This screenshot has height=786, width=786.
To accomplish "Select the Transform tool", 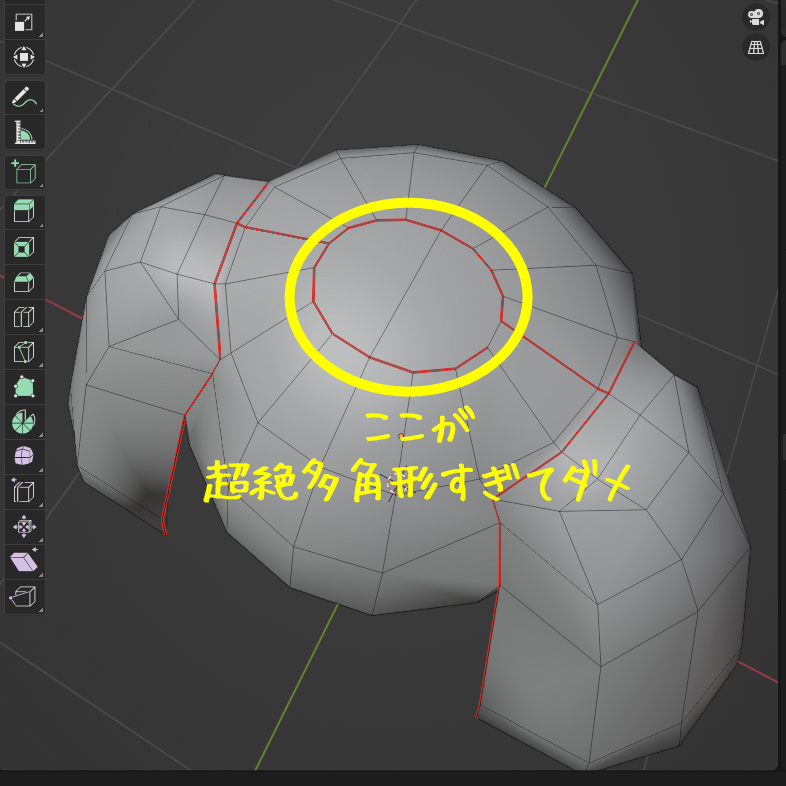I will (x=24, y=57).
